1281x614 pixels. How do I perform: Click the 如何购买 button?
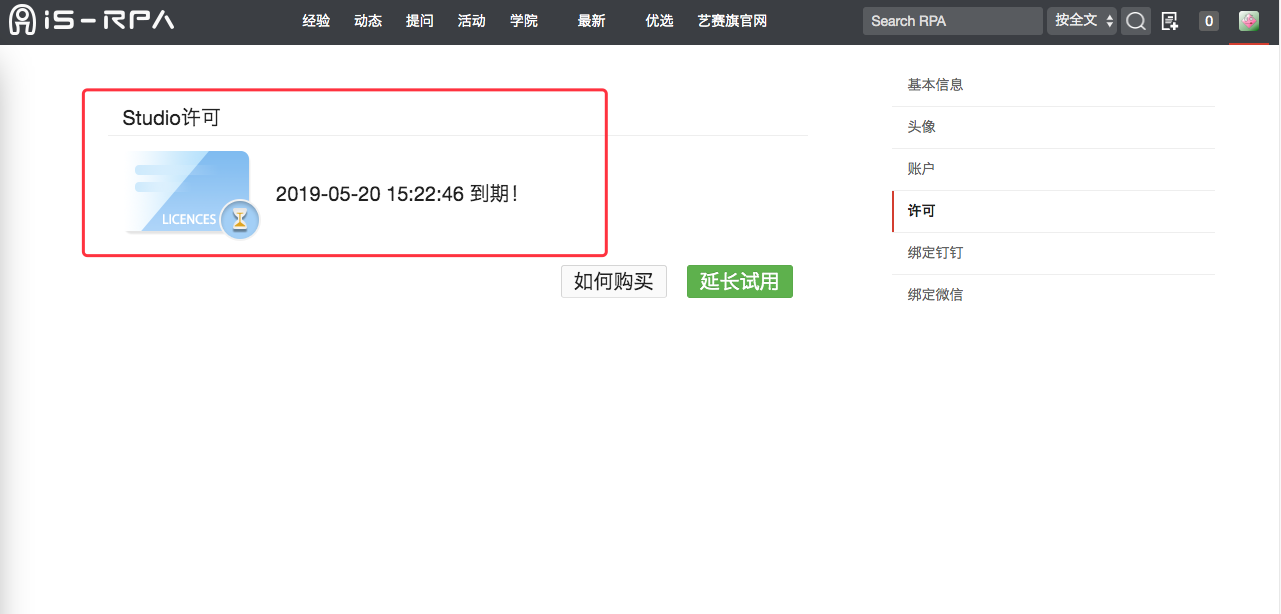(x=613, y=282)
